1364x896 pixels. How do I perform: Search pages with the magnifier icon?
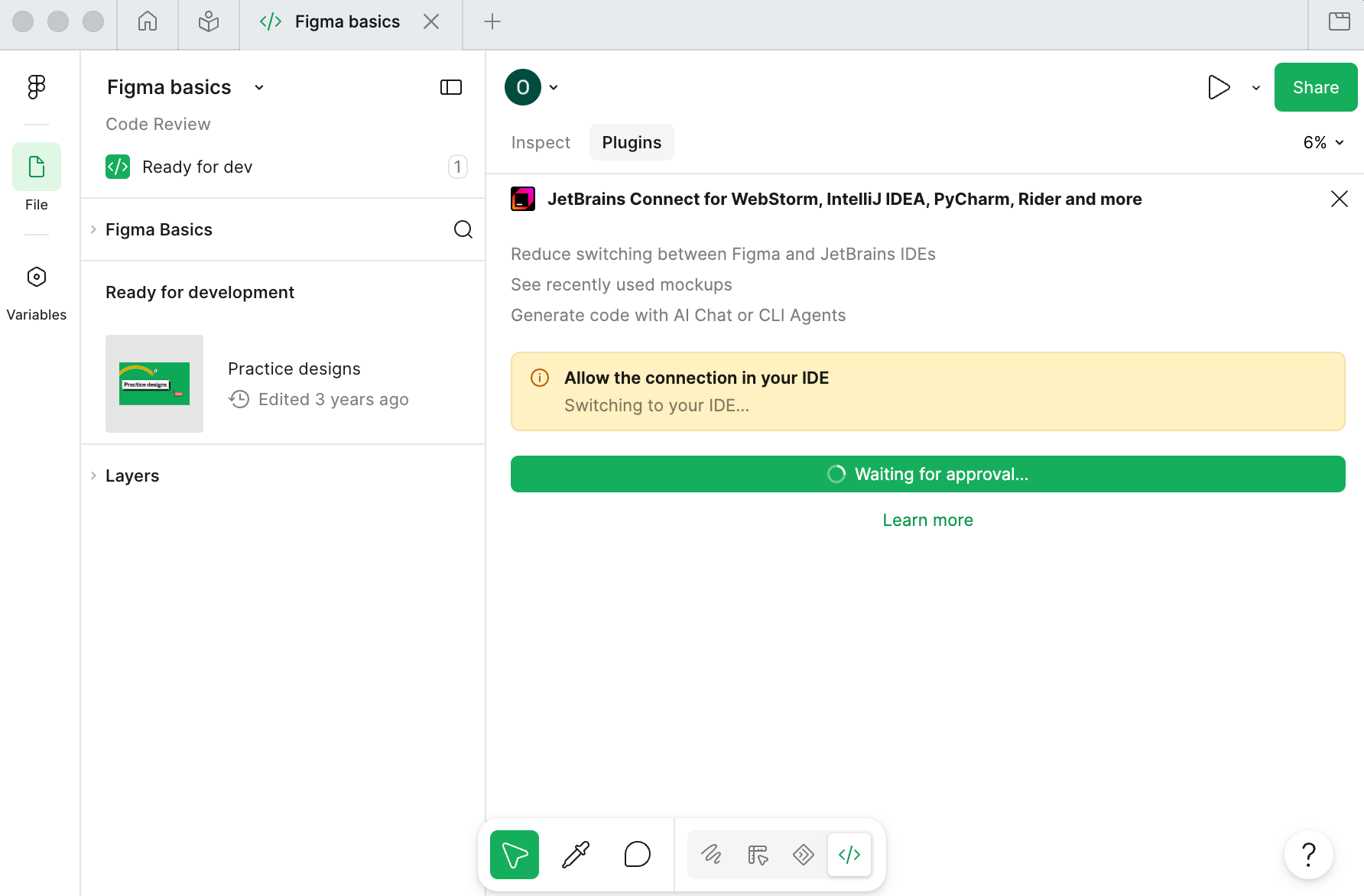[x=463, y=229]
